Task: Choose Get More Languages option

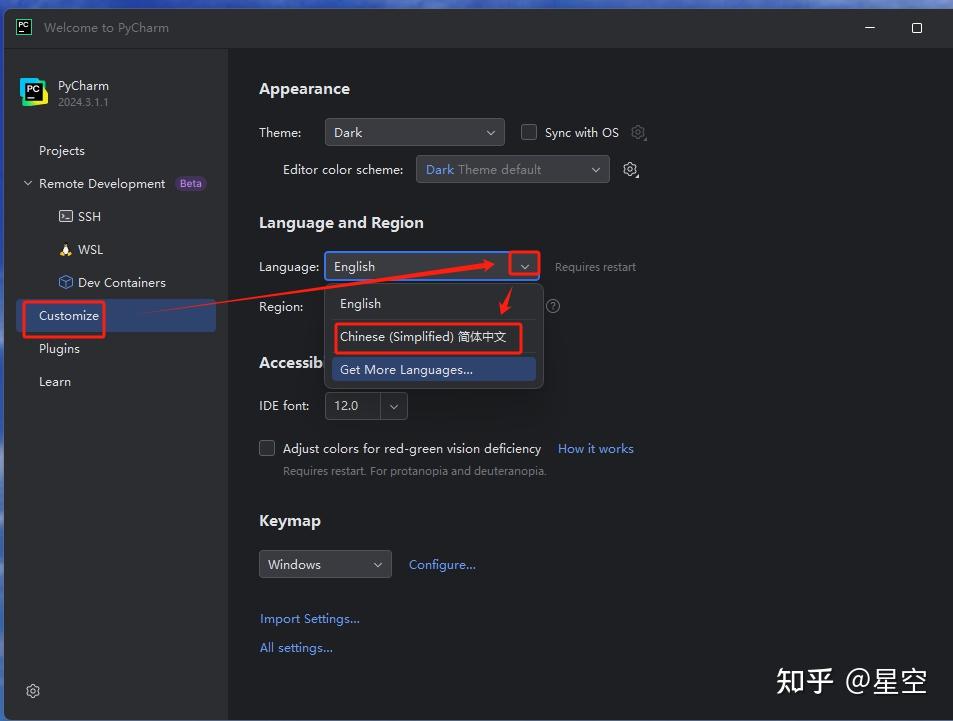Action: (x=433, y=370)
